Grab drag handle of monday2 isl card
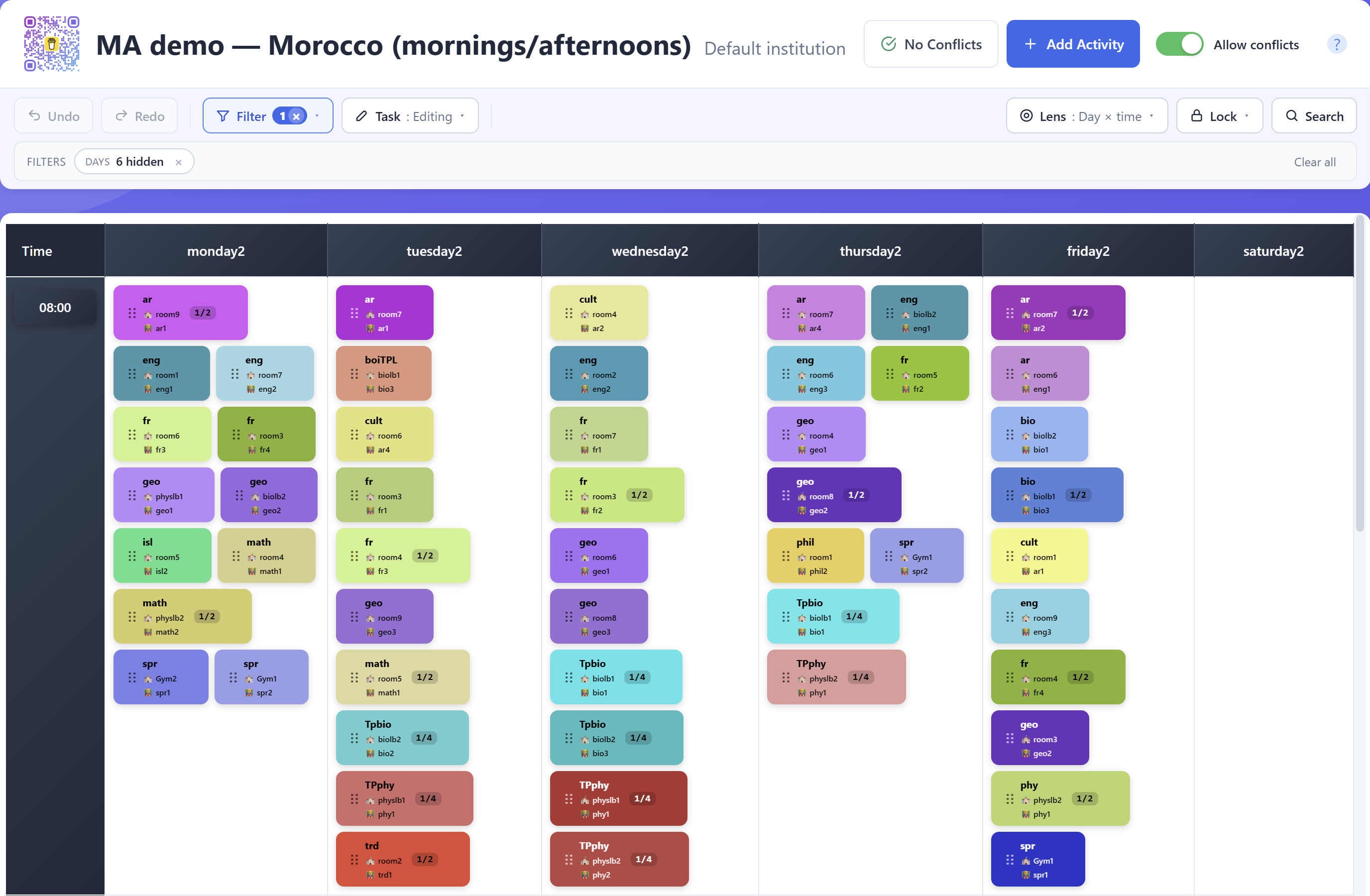The image size is (1370, 896). click(x=132, y=556)
